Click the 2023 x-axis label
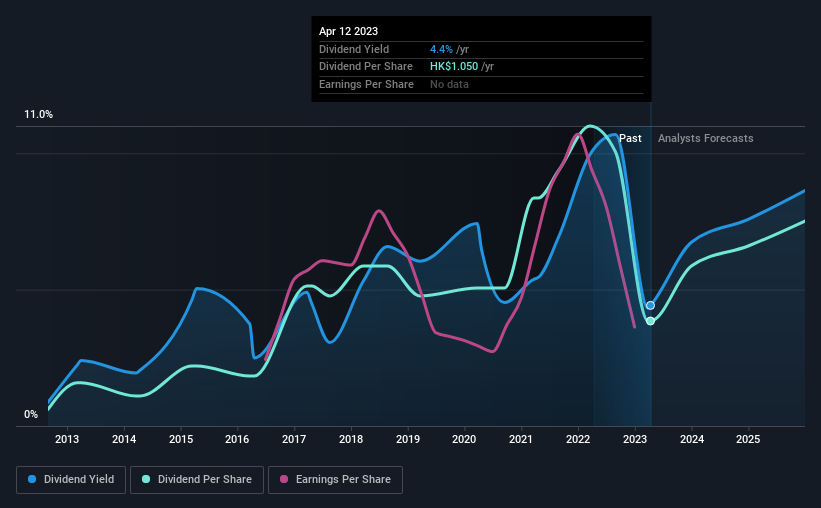This screenshot has height=508, width=821. point(635,439)
